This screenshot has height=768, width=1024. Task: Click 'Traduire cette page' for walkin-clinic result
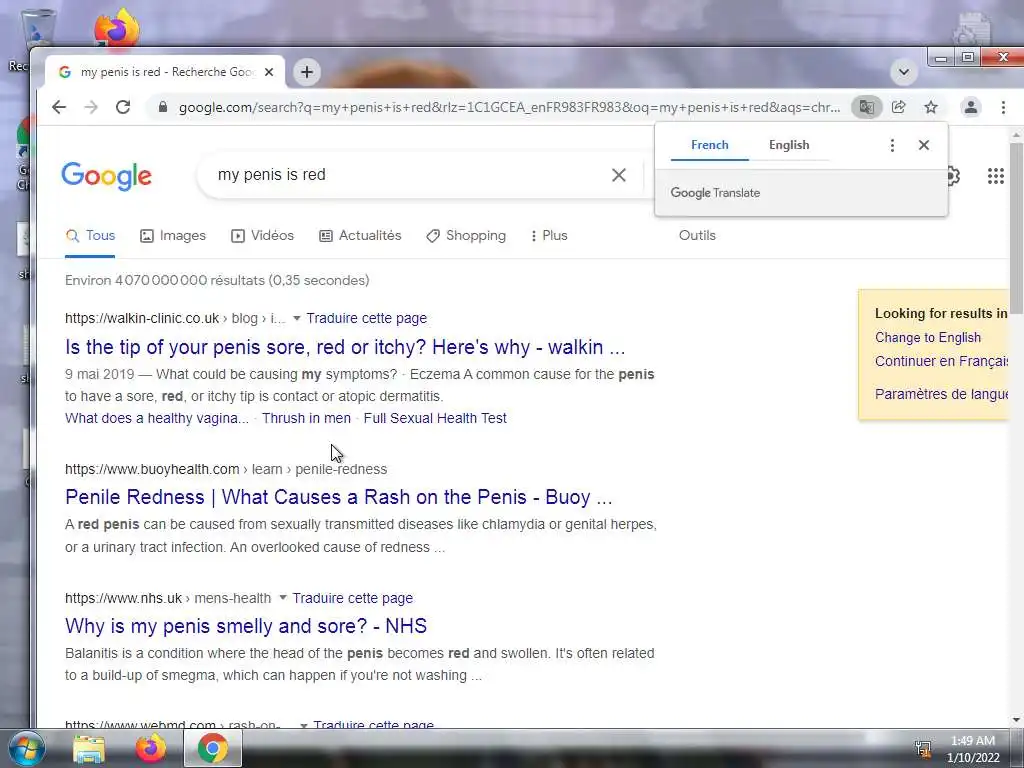[366, 318]
